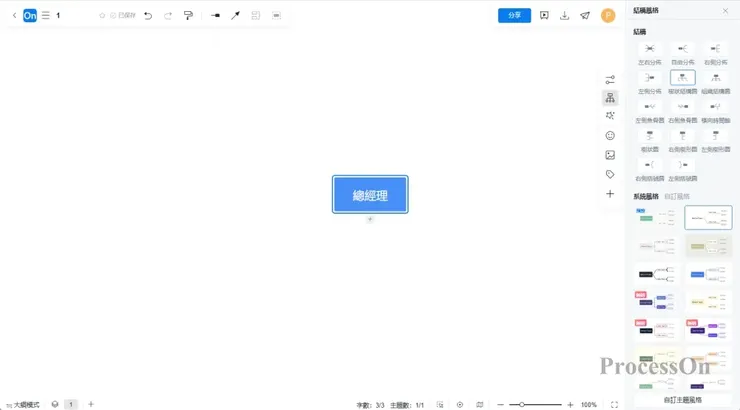Open the orange user avatar menu
The width and height of the screenshot is (740, 410).
pyautogui.click(x=608, y=16)
